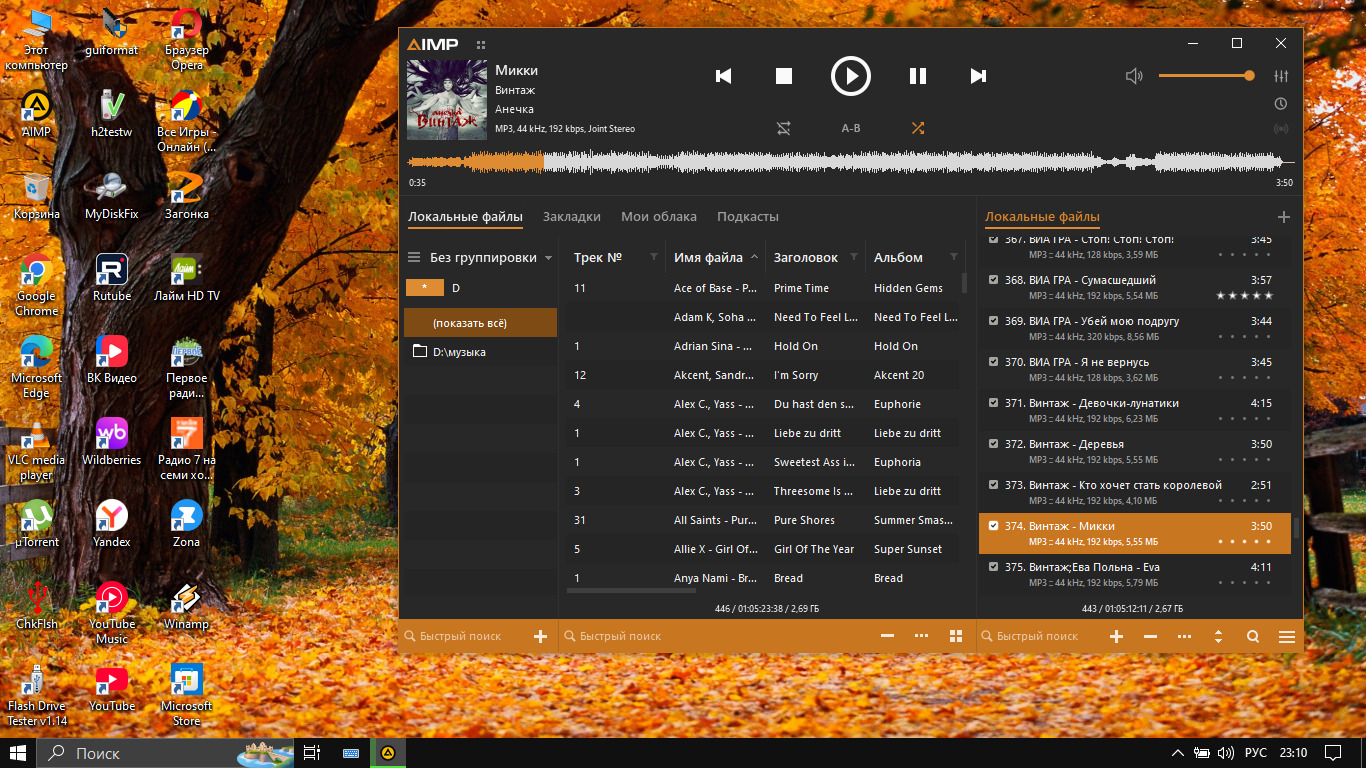Screen dimensions: 1366x768
Task: Click library left panel quick search field
Action: click(x=465, y=636)
